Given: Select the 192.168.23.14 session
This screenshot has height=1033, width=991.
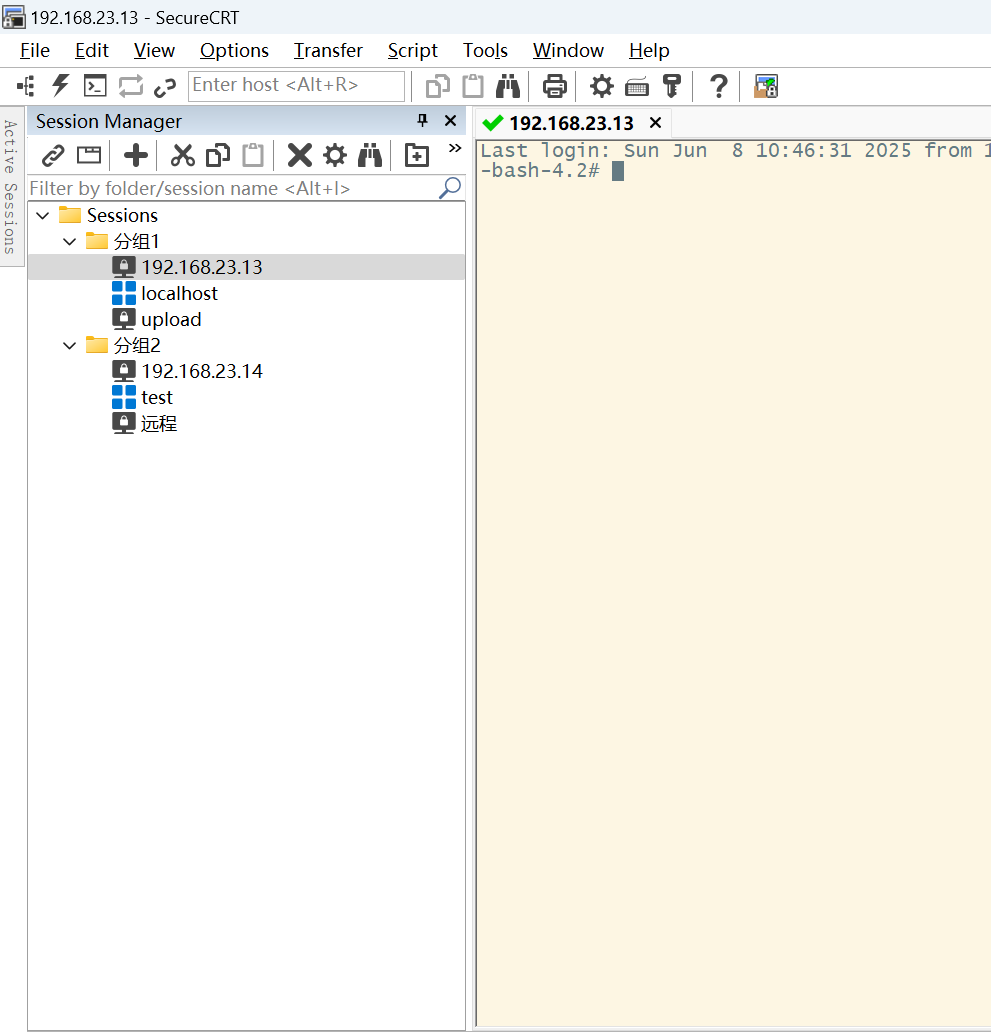Looking at the screenshot, I should tap(202, 371).
